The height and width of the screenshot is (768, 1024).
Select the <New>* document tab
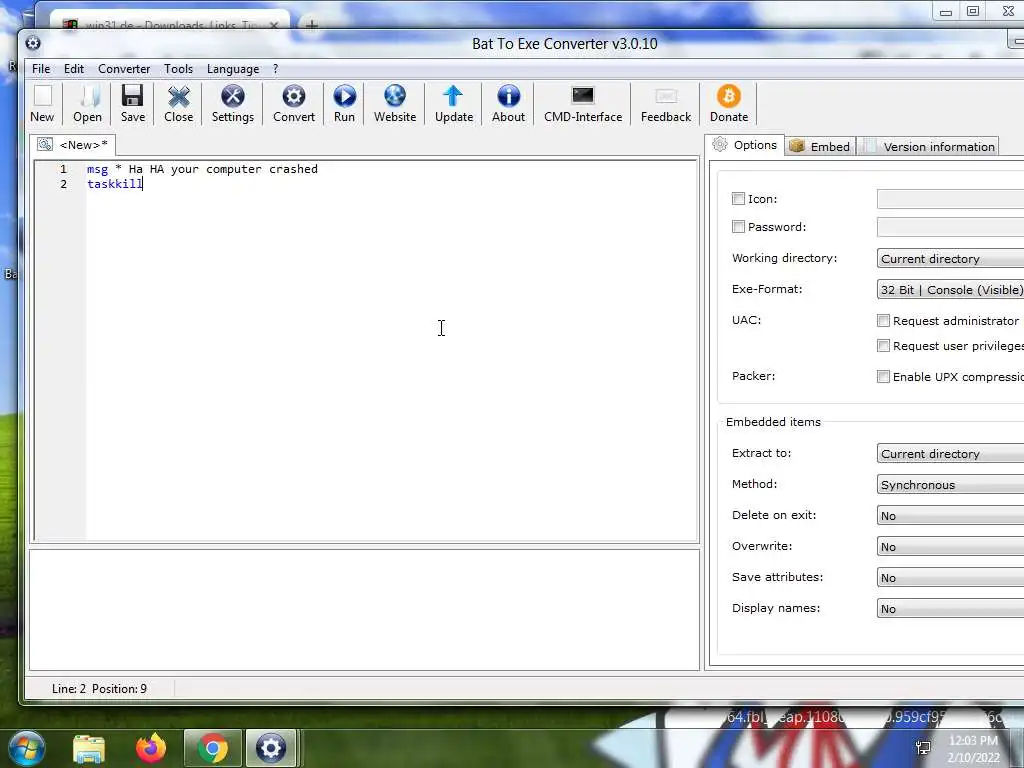point(72,145)
